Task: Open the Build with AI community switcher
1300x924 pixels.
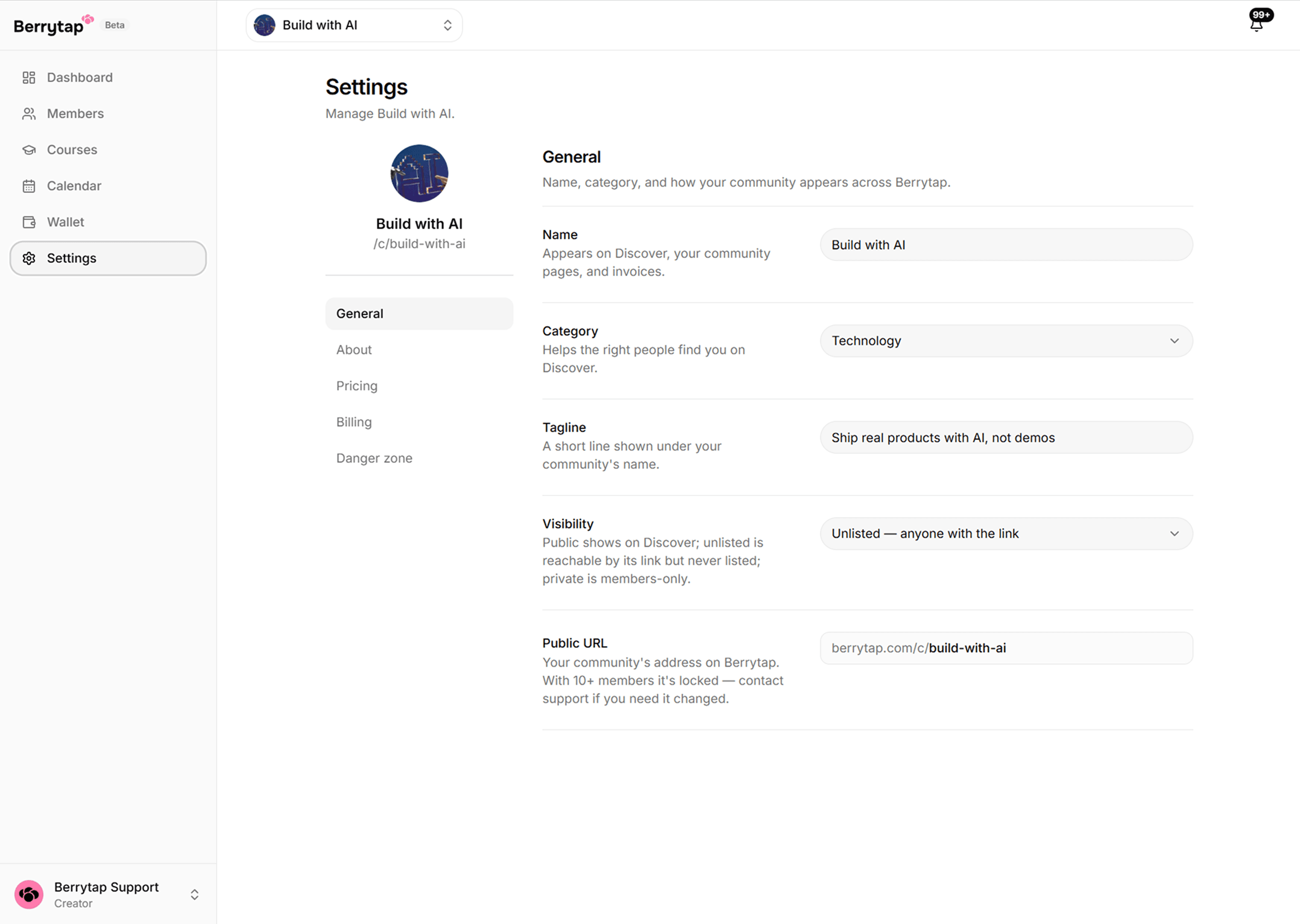Action: 354,25
